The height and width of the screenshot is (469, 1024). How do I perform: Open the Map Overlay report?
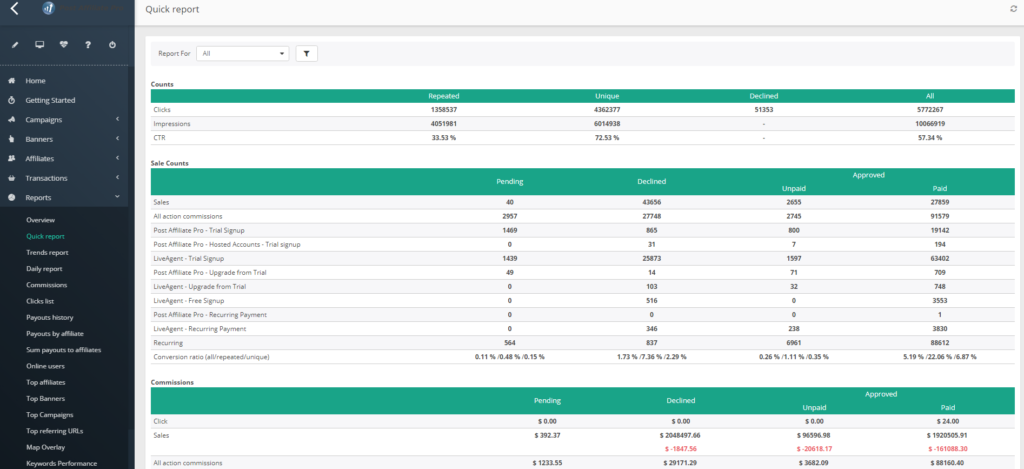click(46, 447)
